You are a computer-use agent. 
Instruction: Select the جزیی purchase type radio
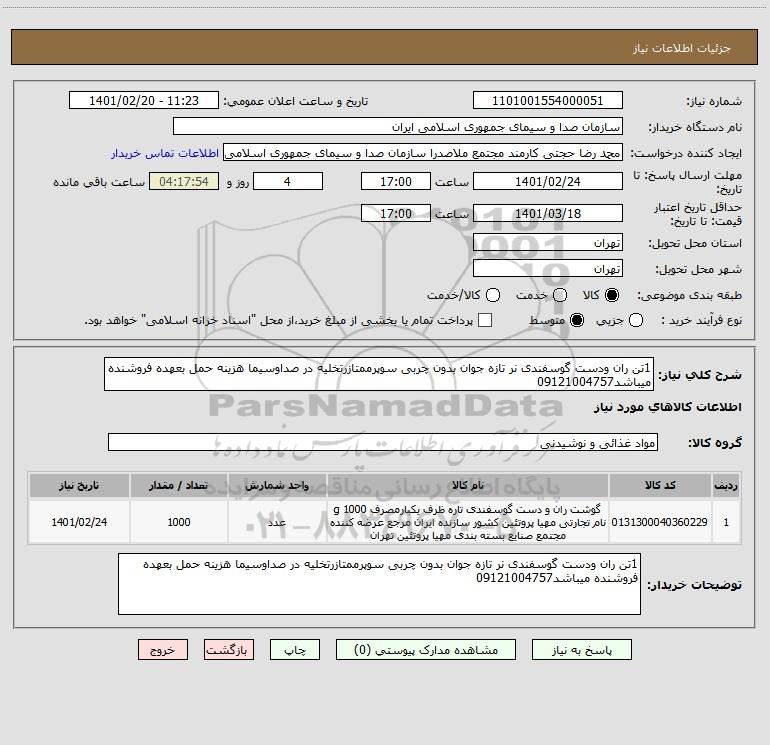click(635, 320)
